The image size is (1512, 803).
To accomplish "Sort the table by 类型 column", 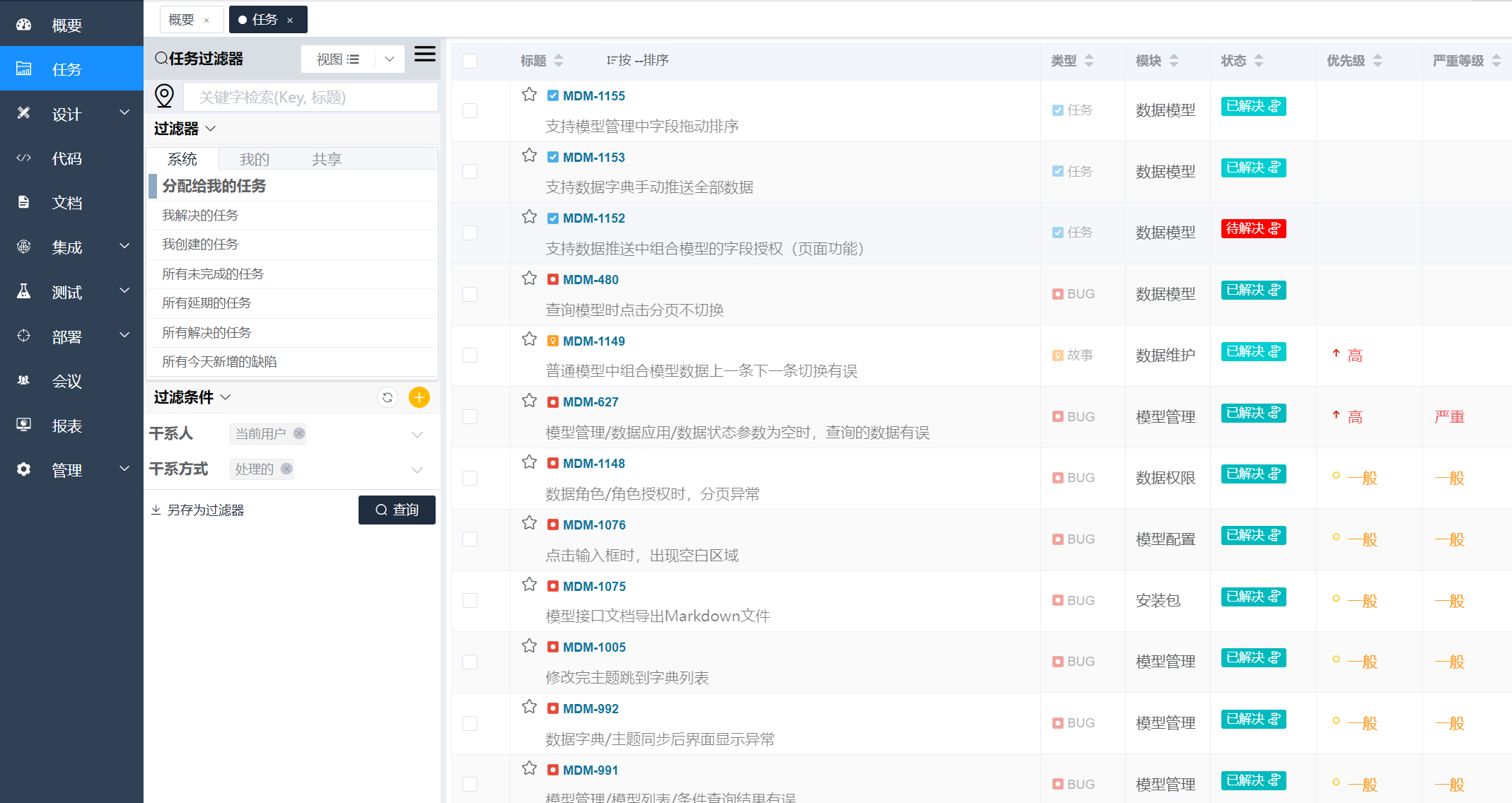I will point(1089,61).
